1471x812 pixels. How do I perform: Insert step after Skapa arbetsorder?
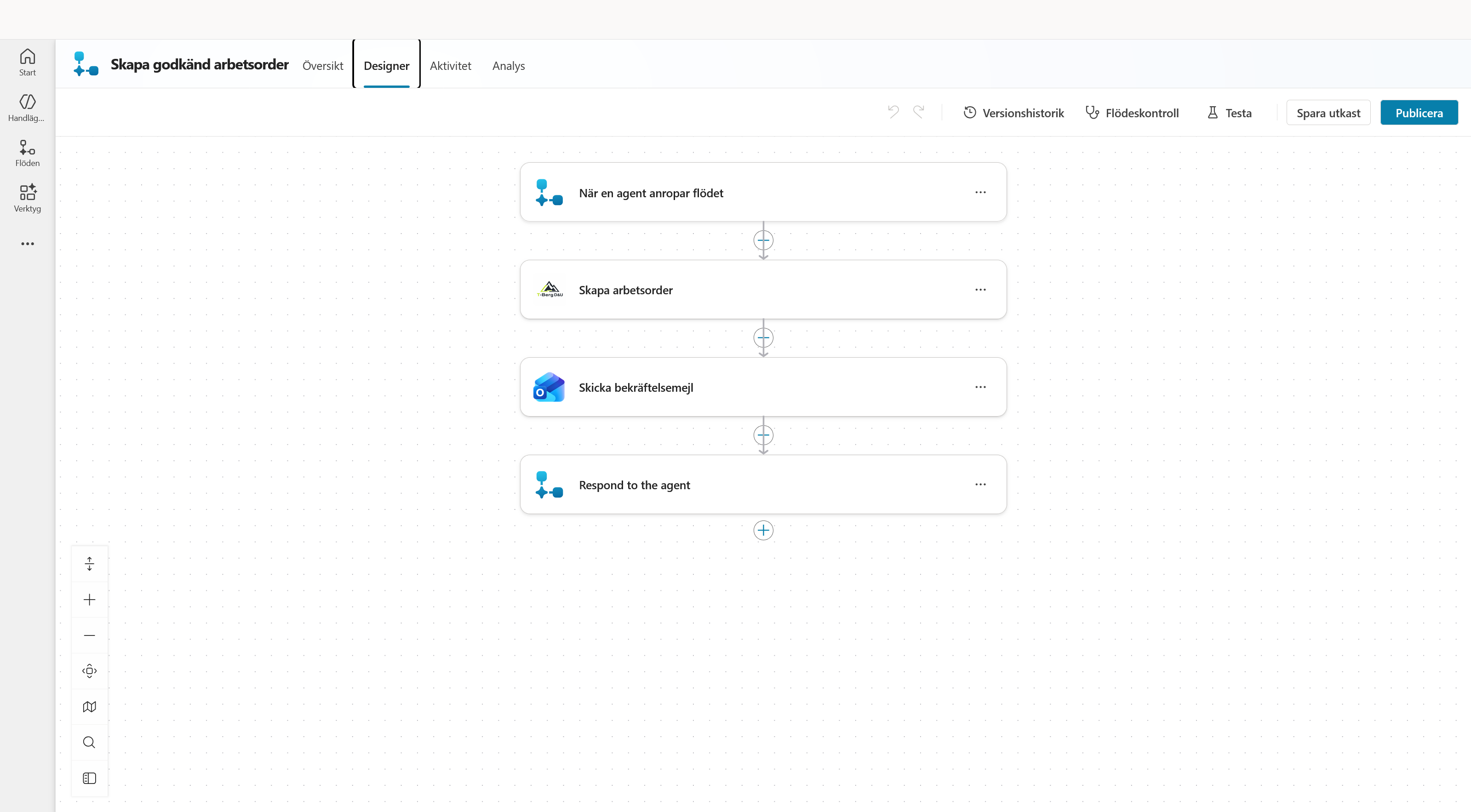763,338
